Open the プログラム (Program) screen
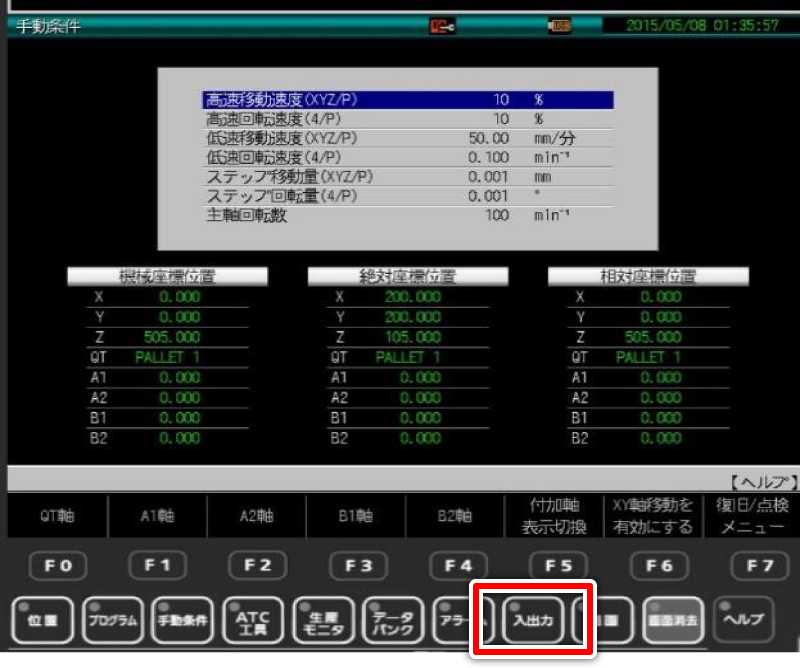Image resolution: width=800 pixels, height=668 pixels. click(112, 620)
